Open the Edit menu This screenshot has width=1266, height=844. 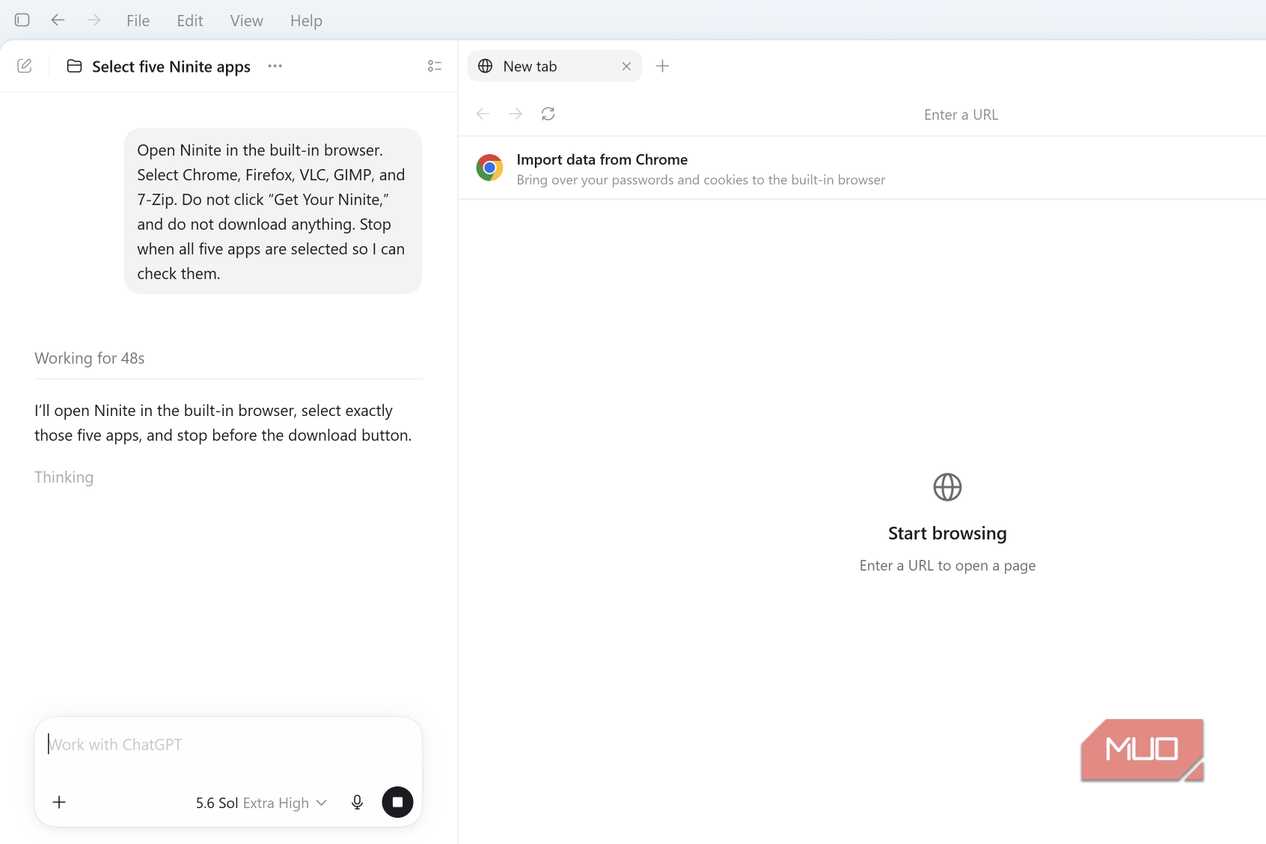click(x=190, y=20)
